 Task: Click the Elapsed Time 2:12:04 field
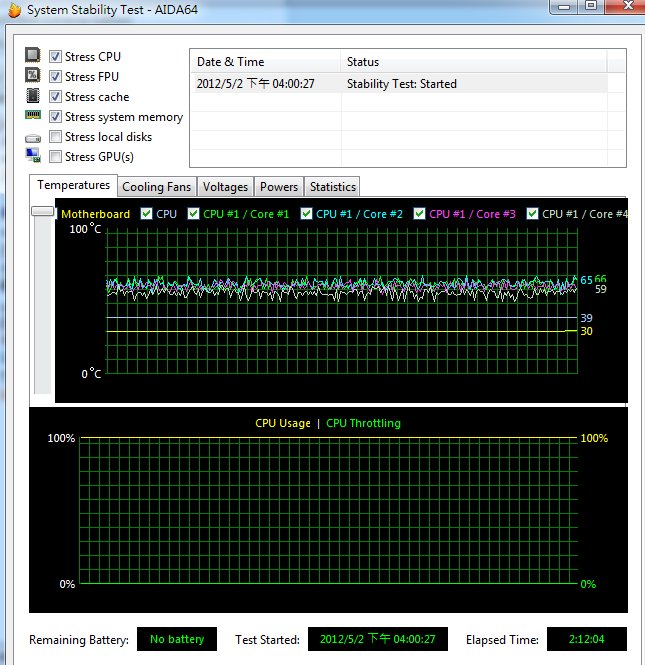[x=586, y=639]
